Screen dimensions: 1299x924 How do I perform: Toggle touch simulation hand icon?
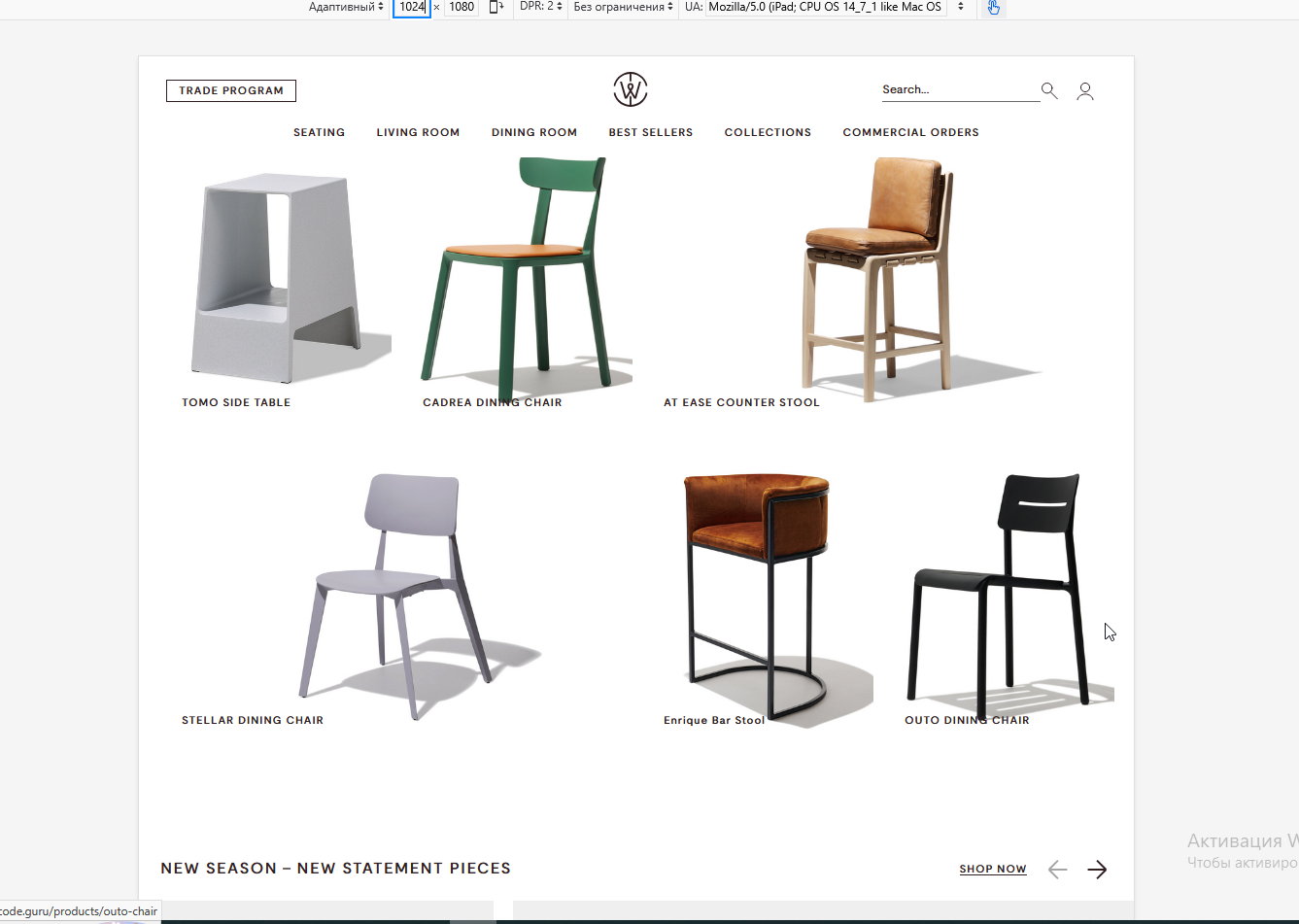click(993, 7)
